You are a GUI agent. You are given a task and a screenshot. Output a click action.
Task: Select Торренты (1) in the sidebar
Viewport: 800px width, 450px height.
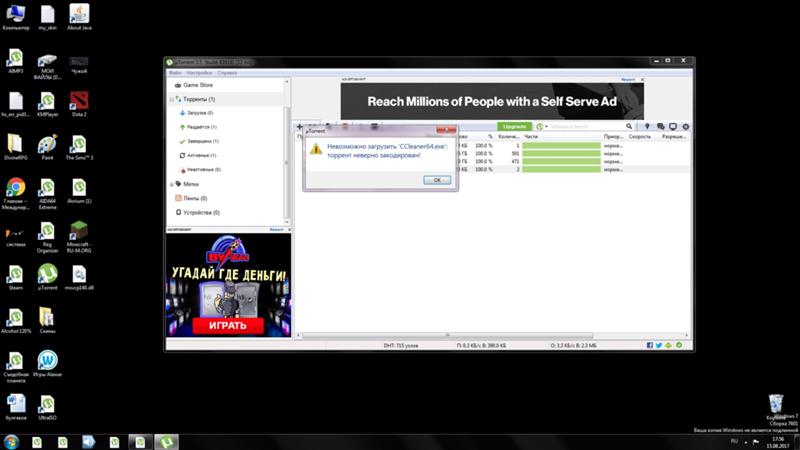pos(199,99)
